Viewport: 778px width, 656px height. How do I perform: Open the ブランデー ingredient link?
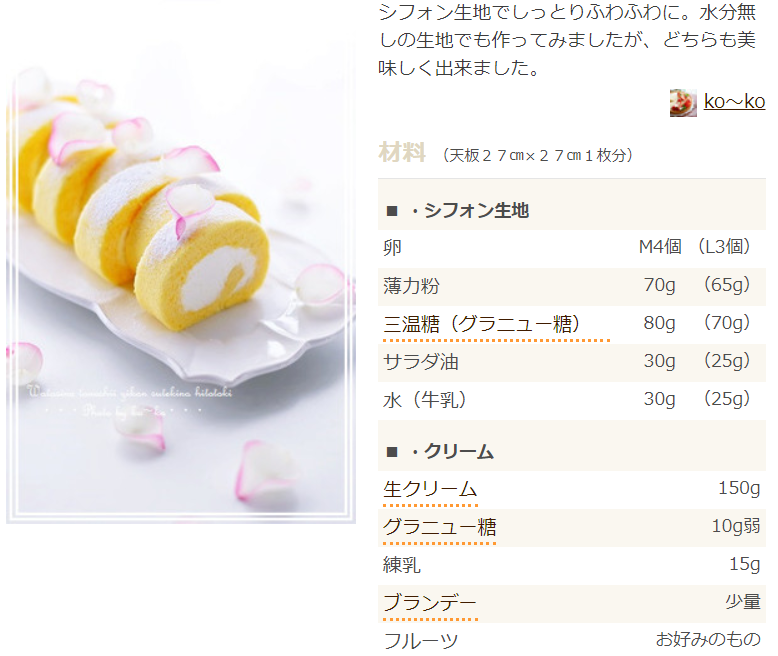(x=430, y=602)
